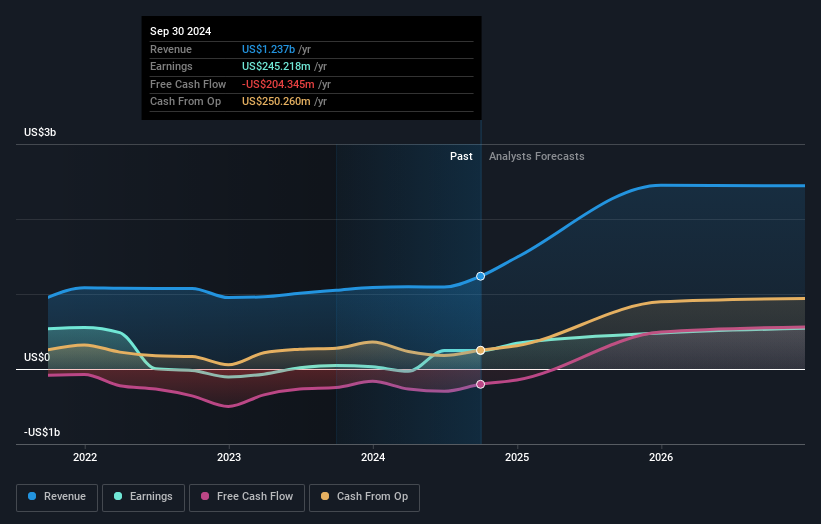Click the Sep 30 2024 tooltip date
Image resolution: width=821 pixels, height=524 pixels.
181,31
